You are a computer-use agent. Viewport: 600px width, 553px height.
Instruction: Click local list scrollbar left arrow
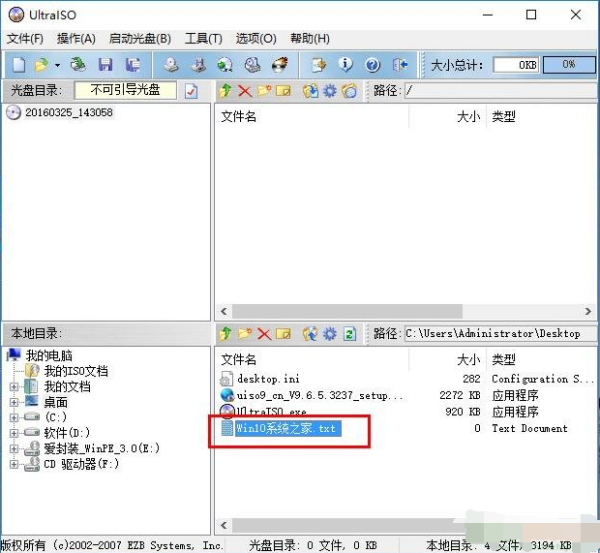pos(224,525)
